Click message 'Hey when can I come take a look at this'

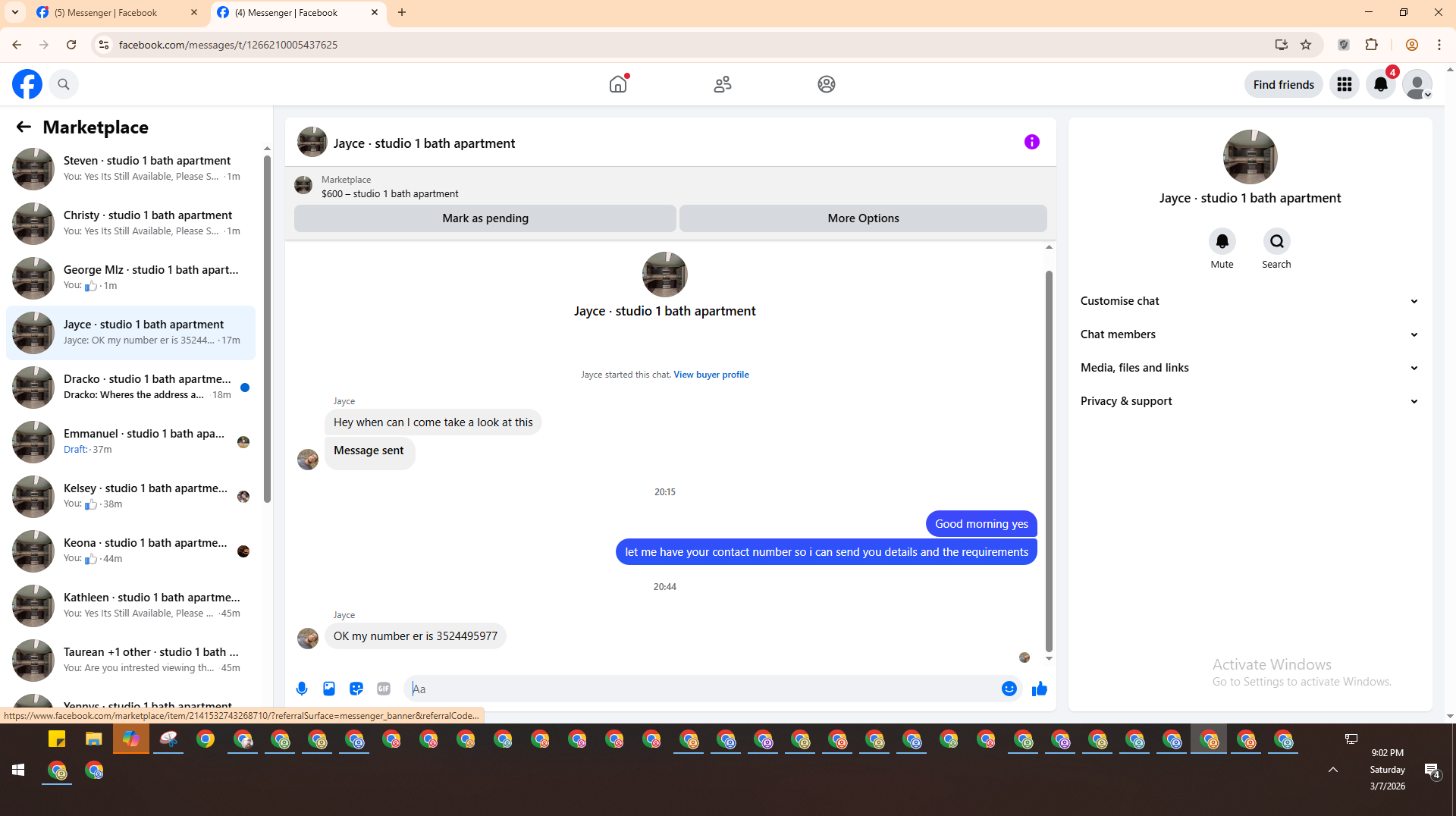[x=433, y=422]
